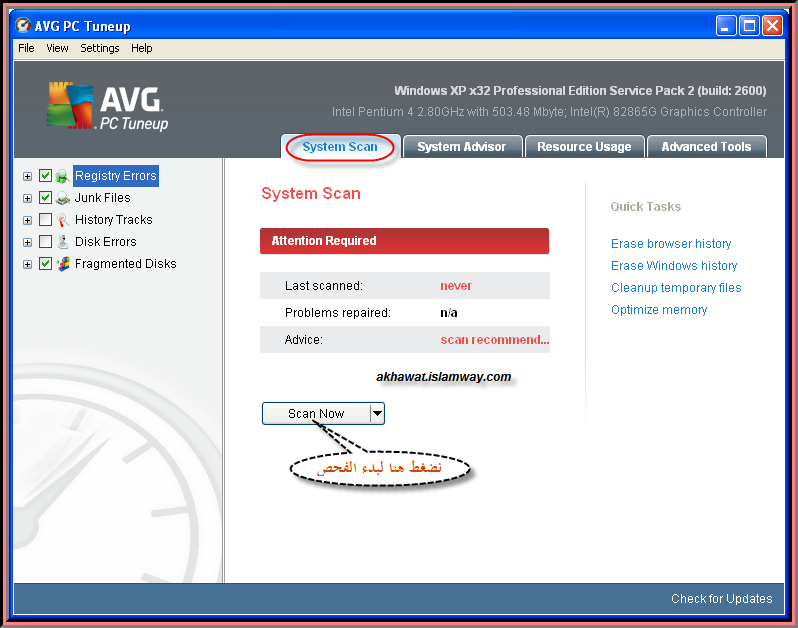Click the 'Problems repaired:' label
798x628 pixels.
[x=337, y=312]
